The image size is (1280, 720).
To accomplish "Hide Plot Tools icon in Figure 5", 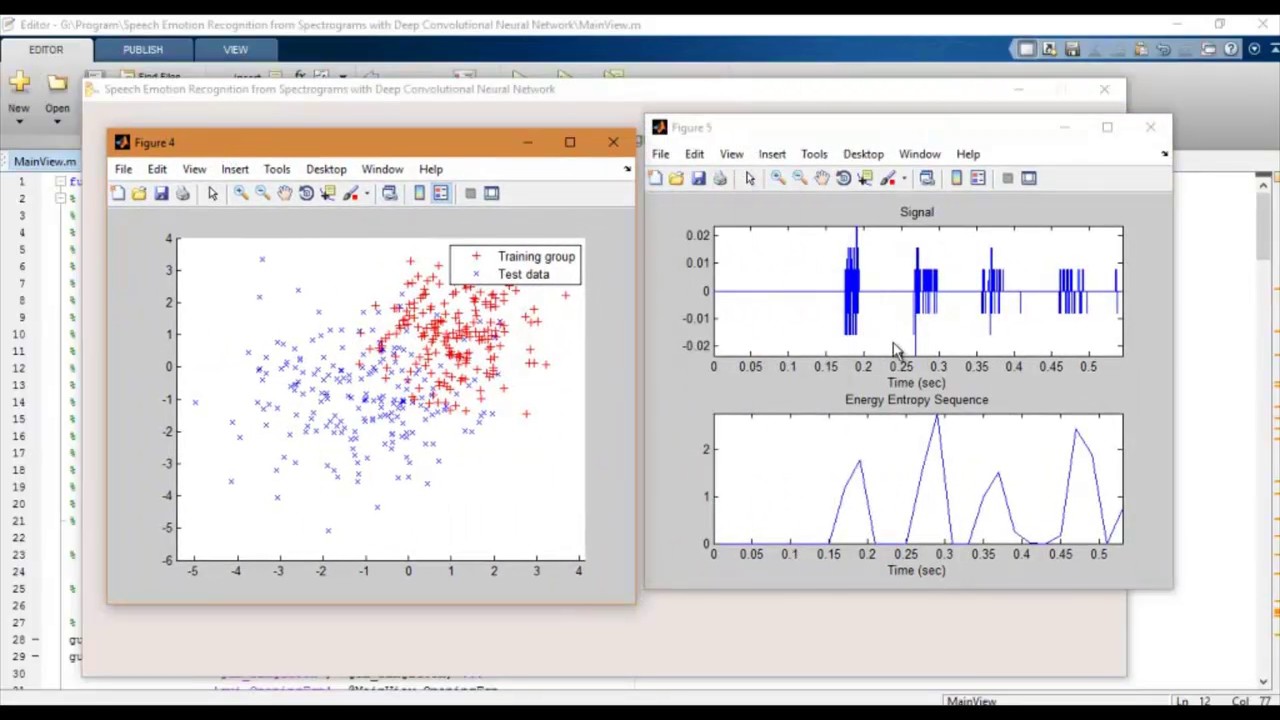I will coord(1007,178).
